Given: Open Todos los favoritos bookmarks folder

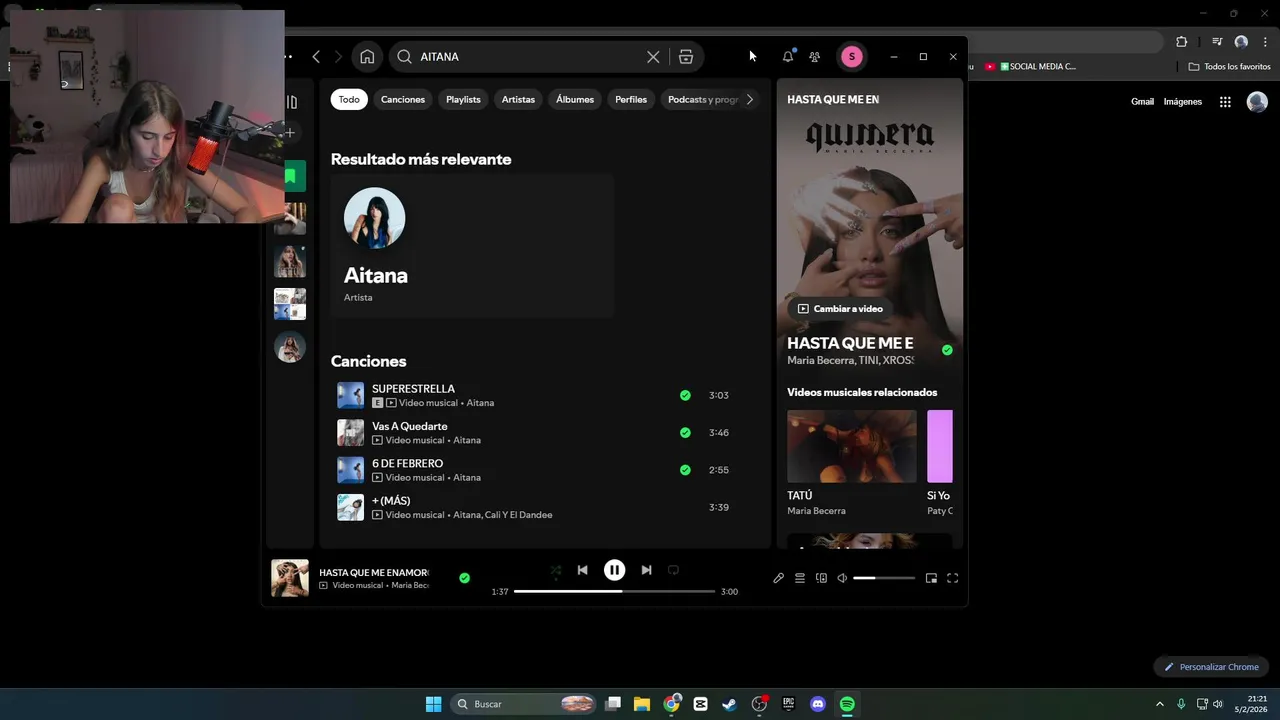Looking at the screenshot, I should (x=1229, y=67).
